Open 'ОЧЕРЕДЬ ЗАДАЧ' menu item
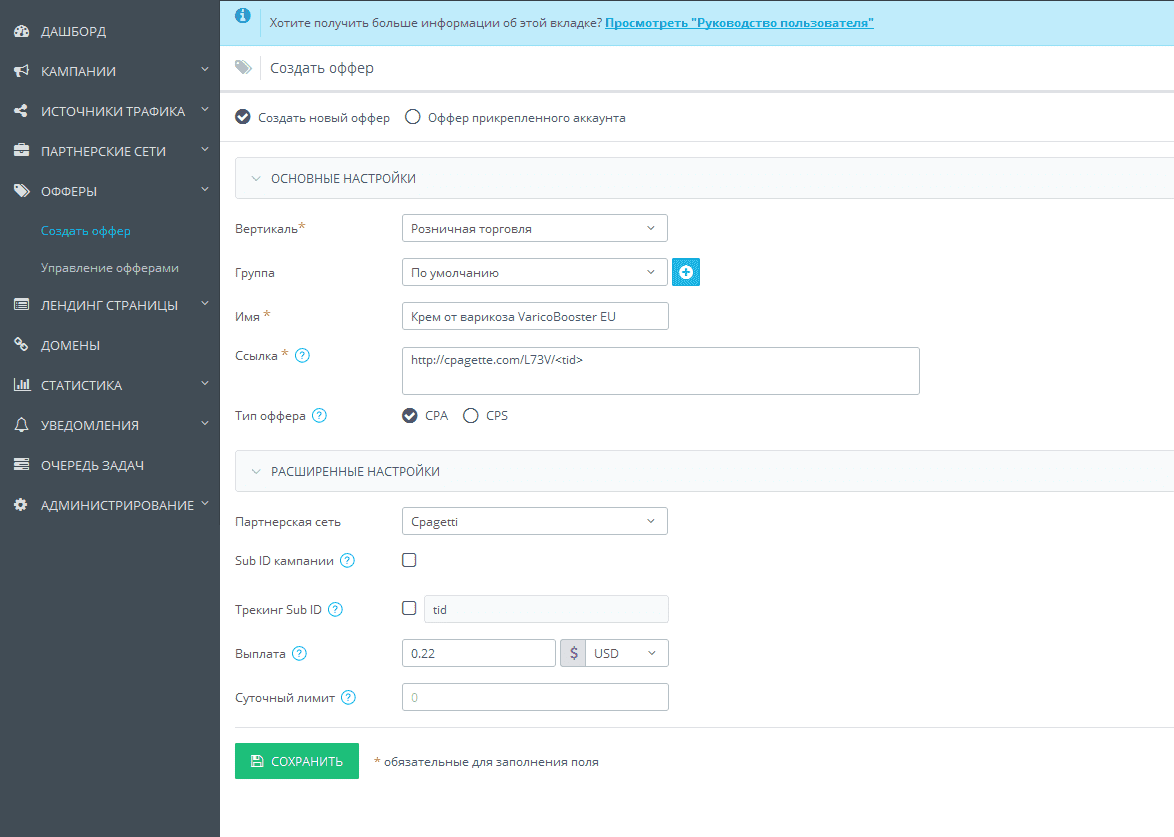The width and height of the screenshot is (1174, 837). pos(92,466)
